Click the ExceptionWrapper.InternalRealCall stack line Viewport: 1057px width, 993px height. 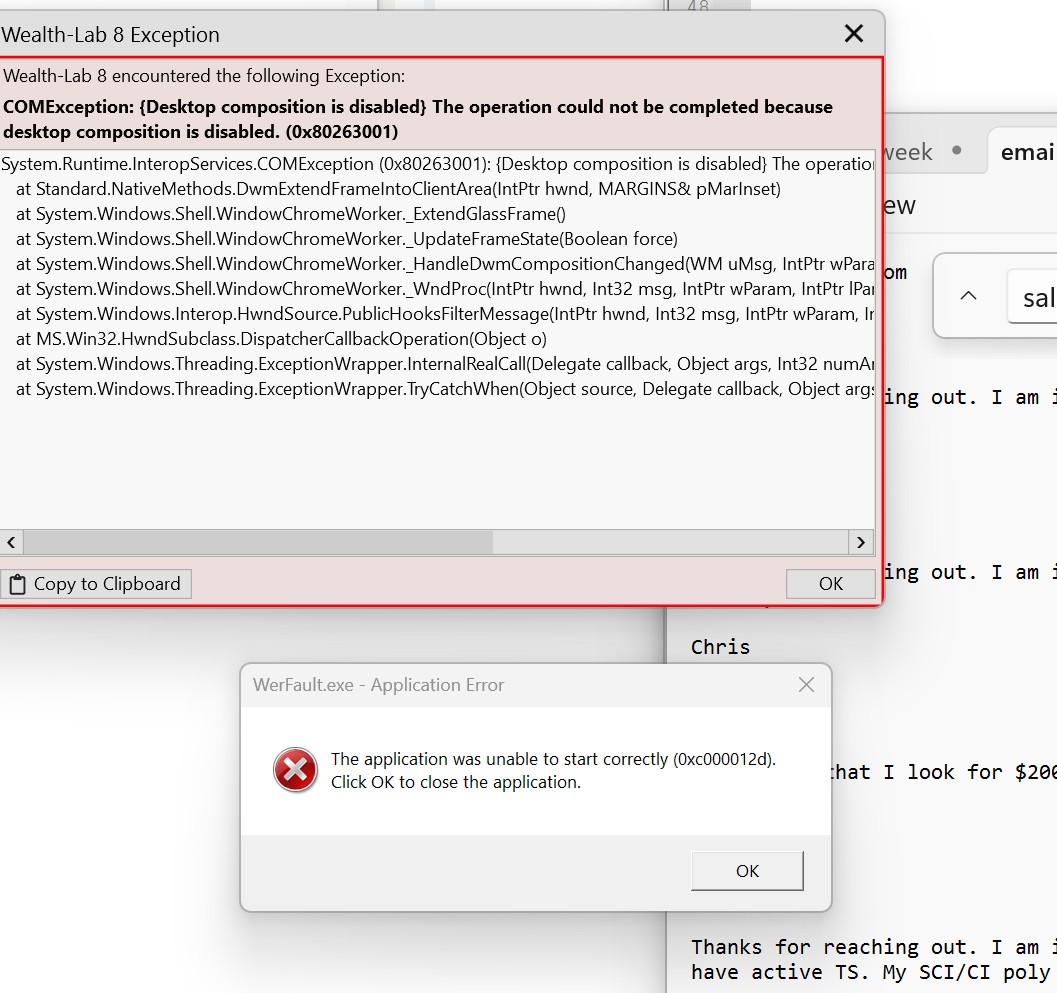coord(444,363)
